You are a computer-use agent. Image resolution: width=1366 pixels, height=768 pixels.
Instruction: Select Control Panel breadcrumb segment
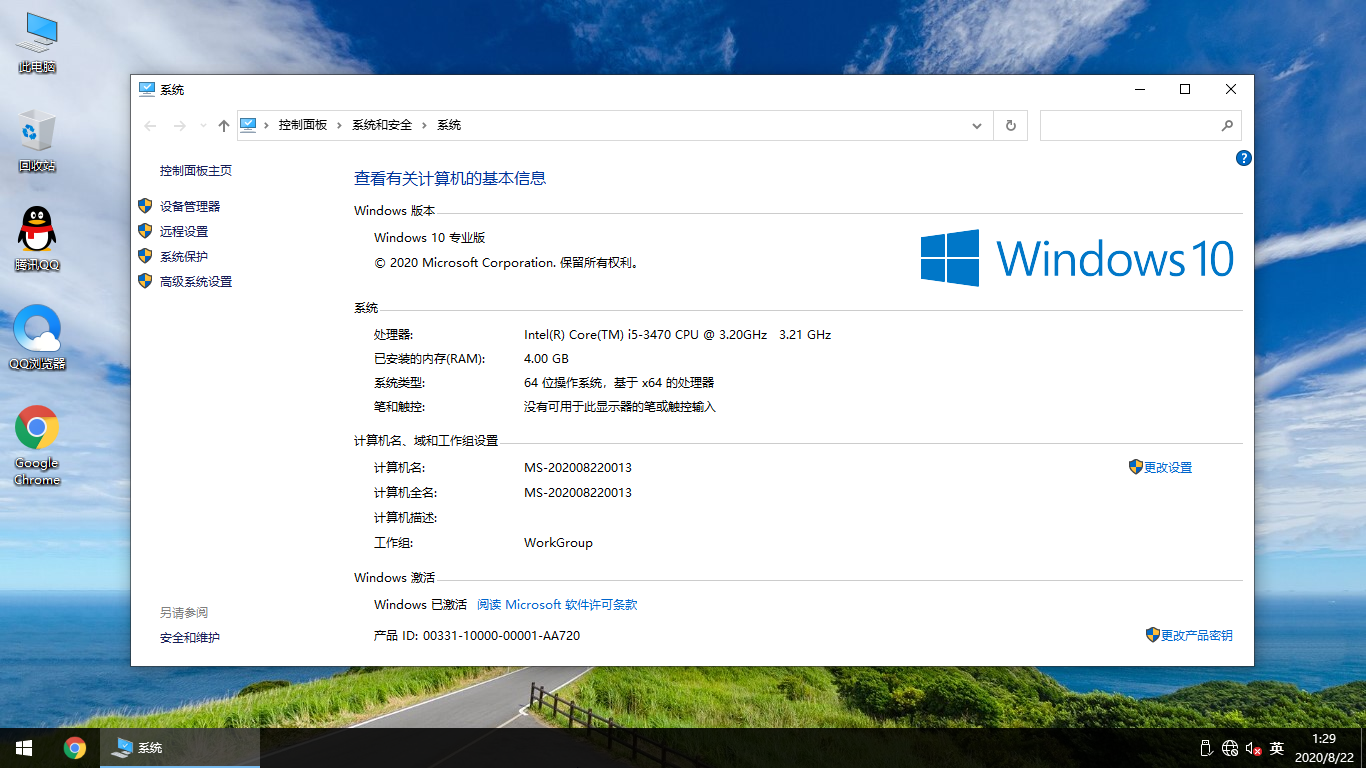(303, 125)
